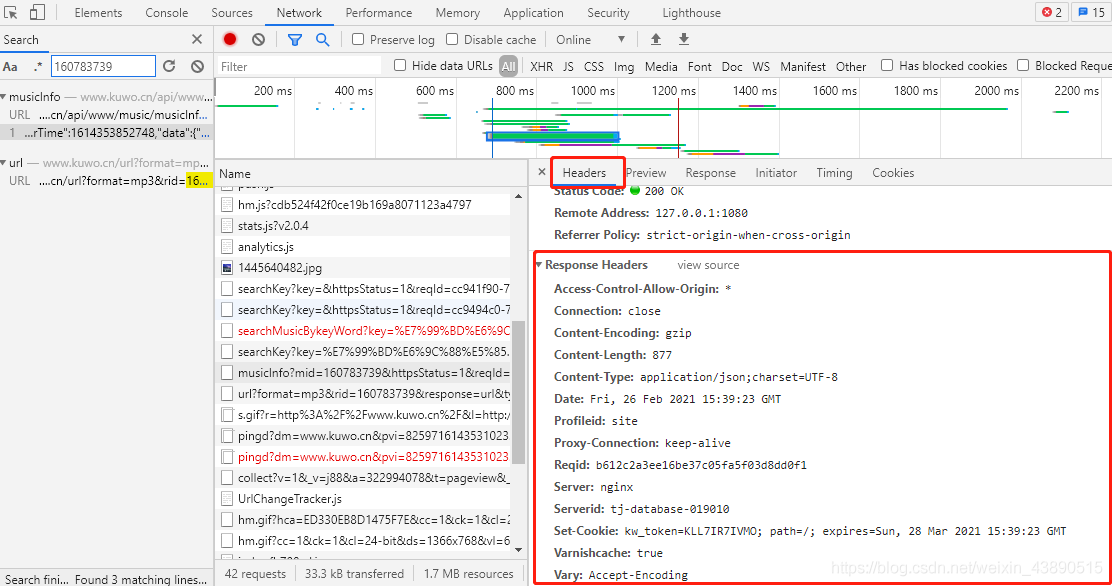Viewport: 1112px width, 586px height.
Task: Collapse the url search result group
Action: pyautogui.click(x=4, y=163)
